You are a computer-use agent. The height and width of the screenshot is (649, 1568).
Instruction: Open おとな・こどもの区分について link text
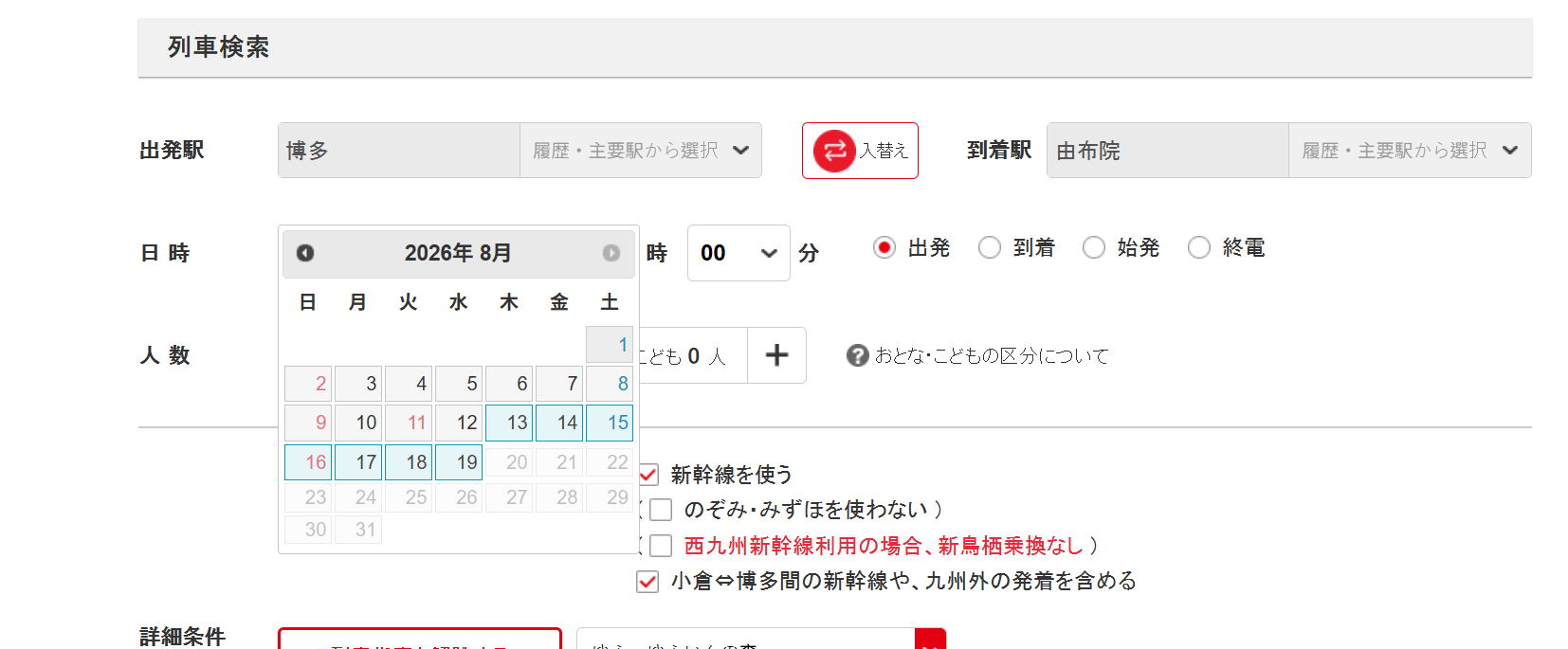992,355
